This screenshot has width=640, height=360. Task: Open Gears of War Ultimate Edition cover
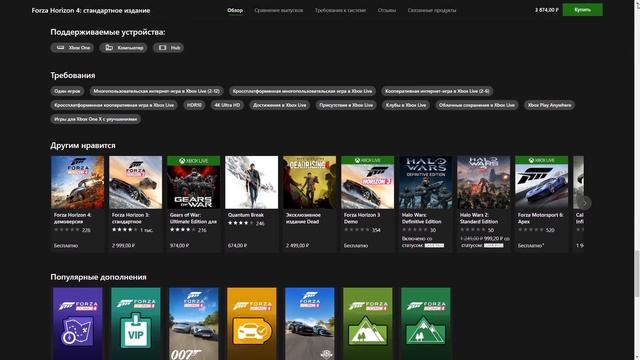(193, 182)
